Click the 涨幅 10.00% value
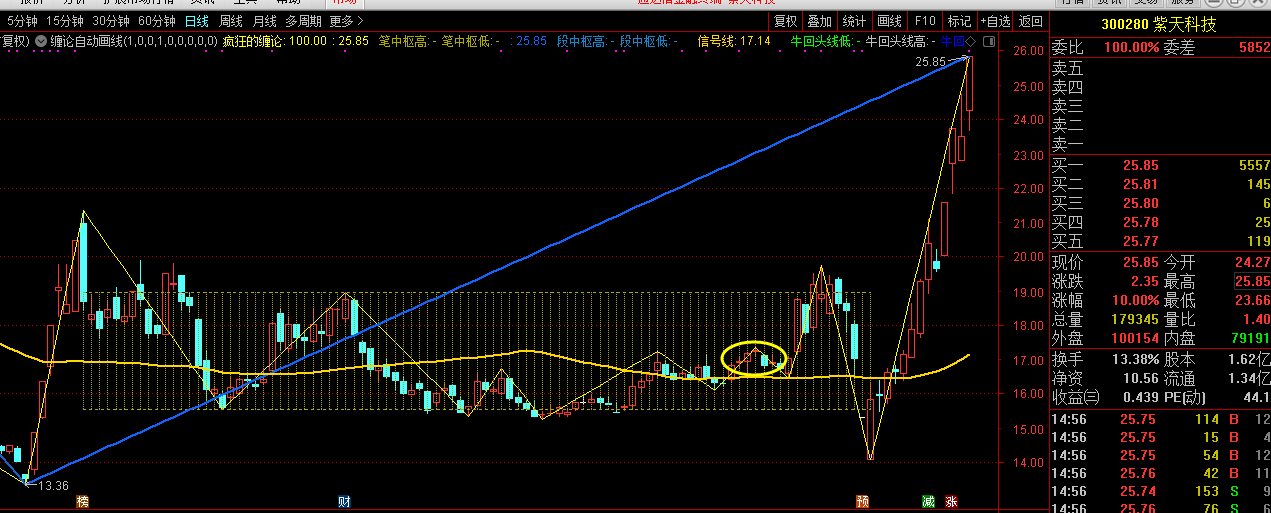This screenshot has width=1271, height=513. [x=1135, y=300]
